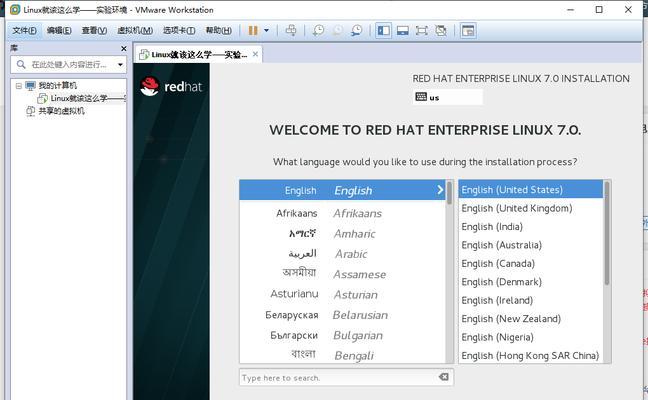Click the send Ctrl+Alt+Del toolbar icon
Image resolution: width=648 pixels, height=400 pixels.
[x=291, y=31]
